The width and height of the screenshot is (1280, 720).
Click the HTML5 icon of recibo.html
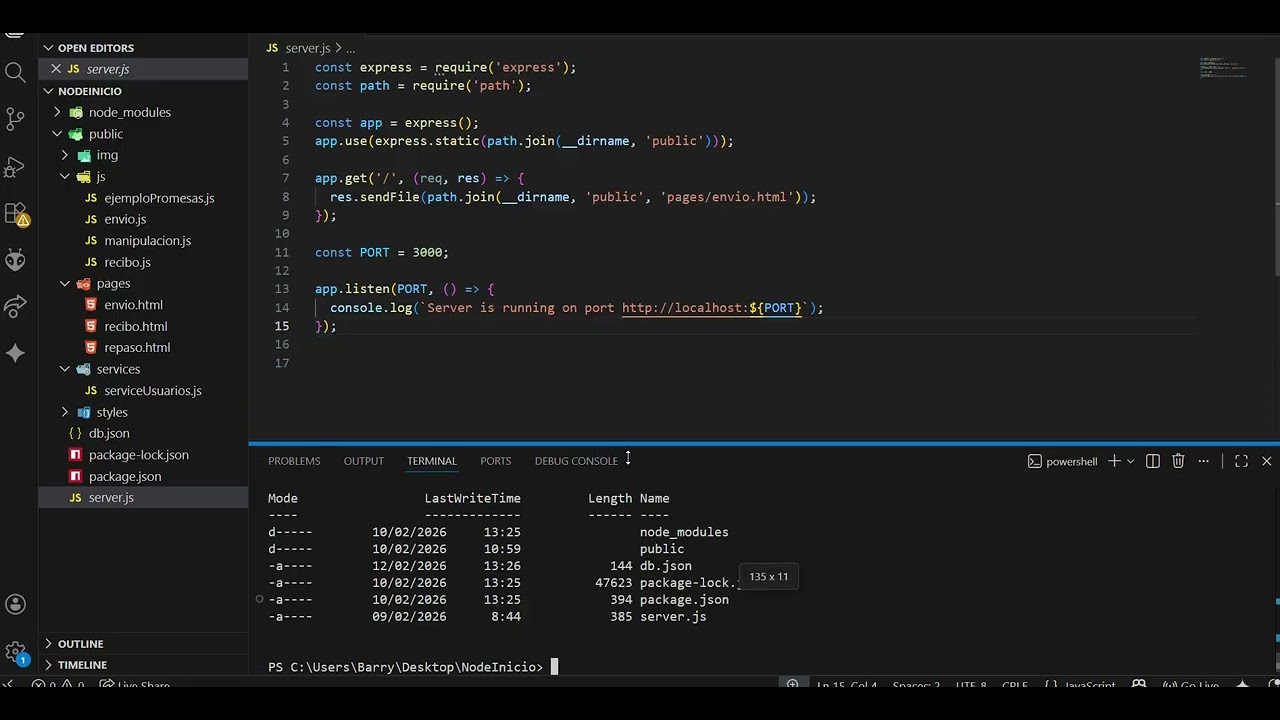(91, 326)
